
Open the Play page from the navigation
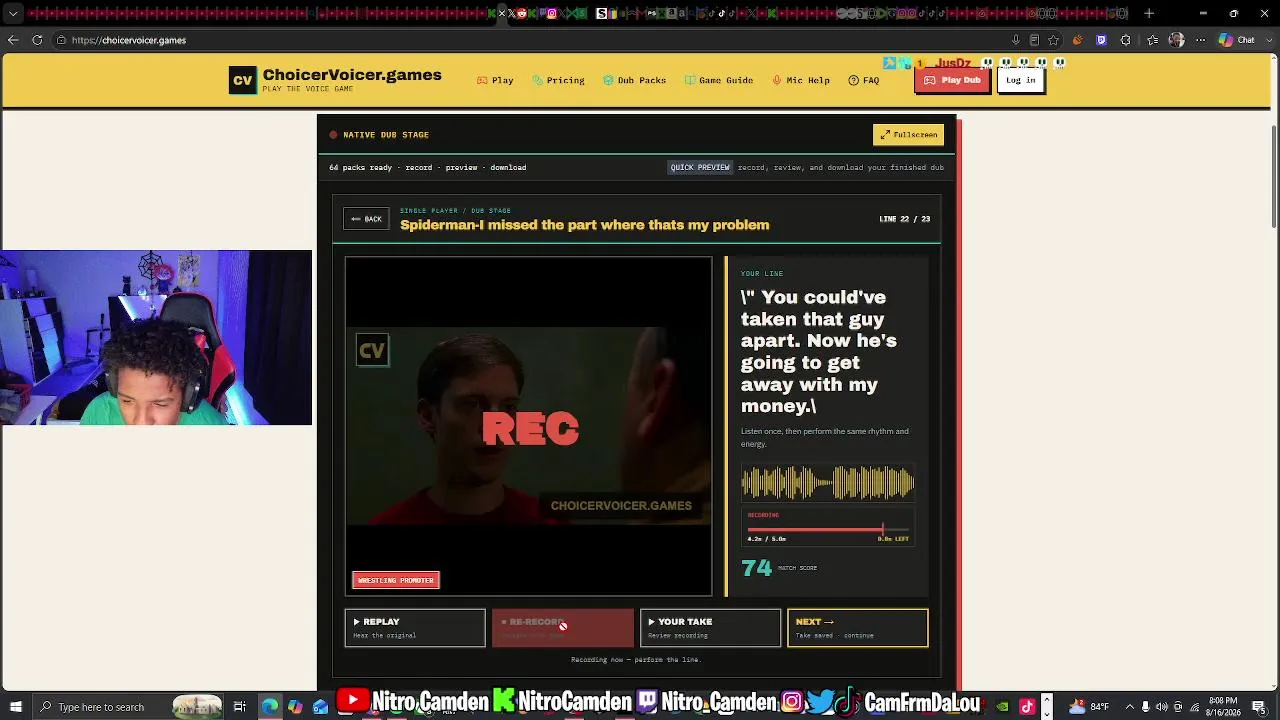click(495, 80)
